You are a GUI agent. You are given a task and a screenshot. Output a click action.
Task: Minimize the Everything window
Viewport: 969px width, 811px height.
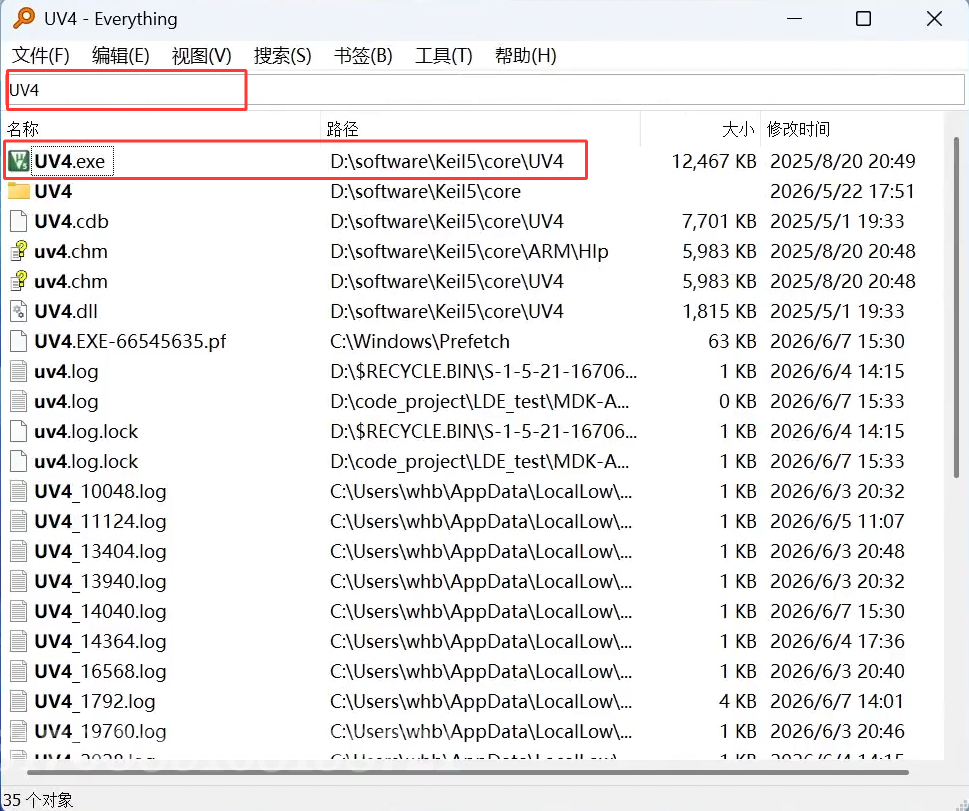[x=794, y=19]
